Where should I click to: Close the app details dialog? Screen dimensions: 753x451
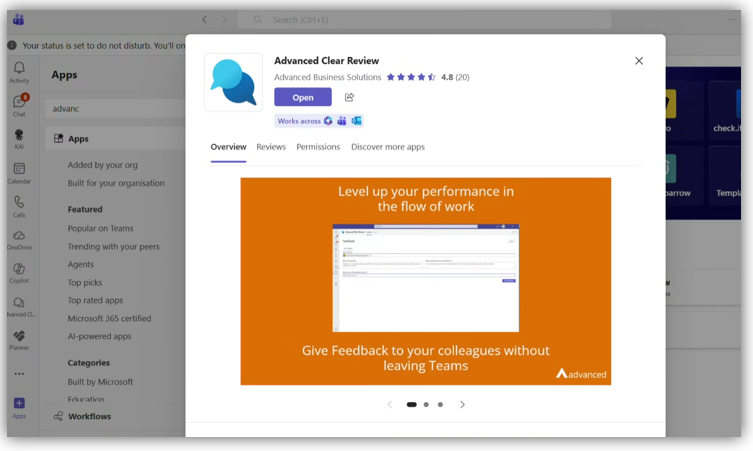click(x=639, y=61)
